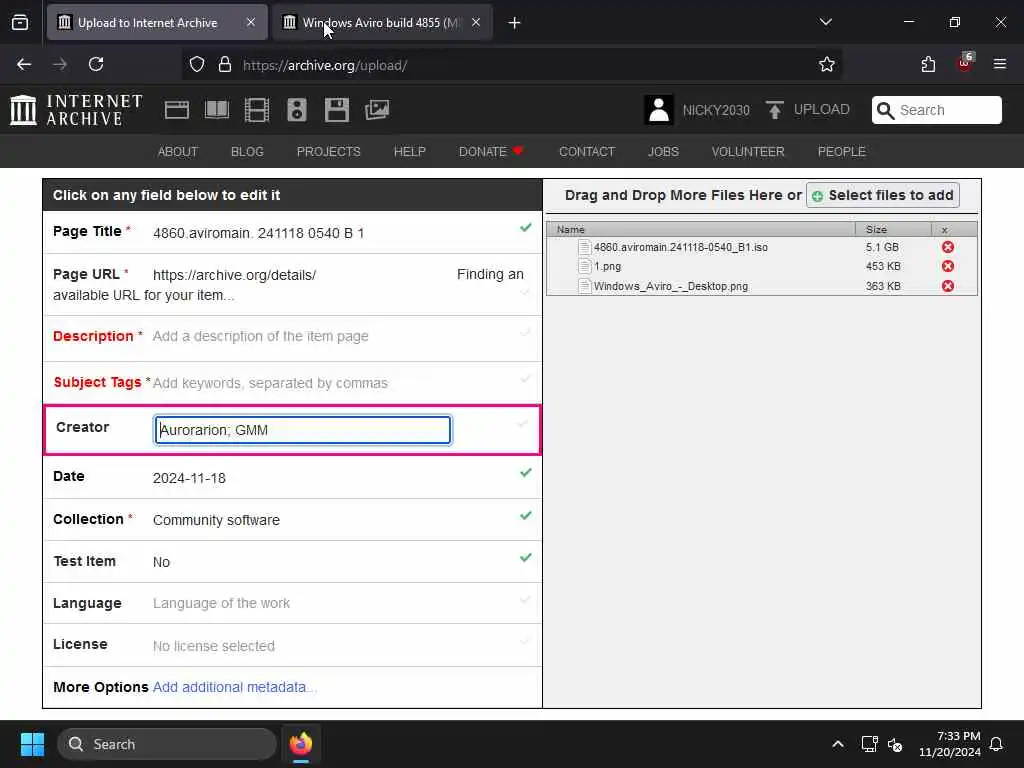Edit the Subject Tags field placeholder
1024x768 pixels.
tap(270, 383)
